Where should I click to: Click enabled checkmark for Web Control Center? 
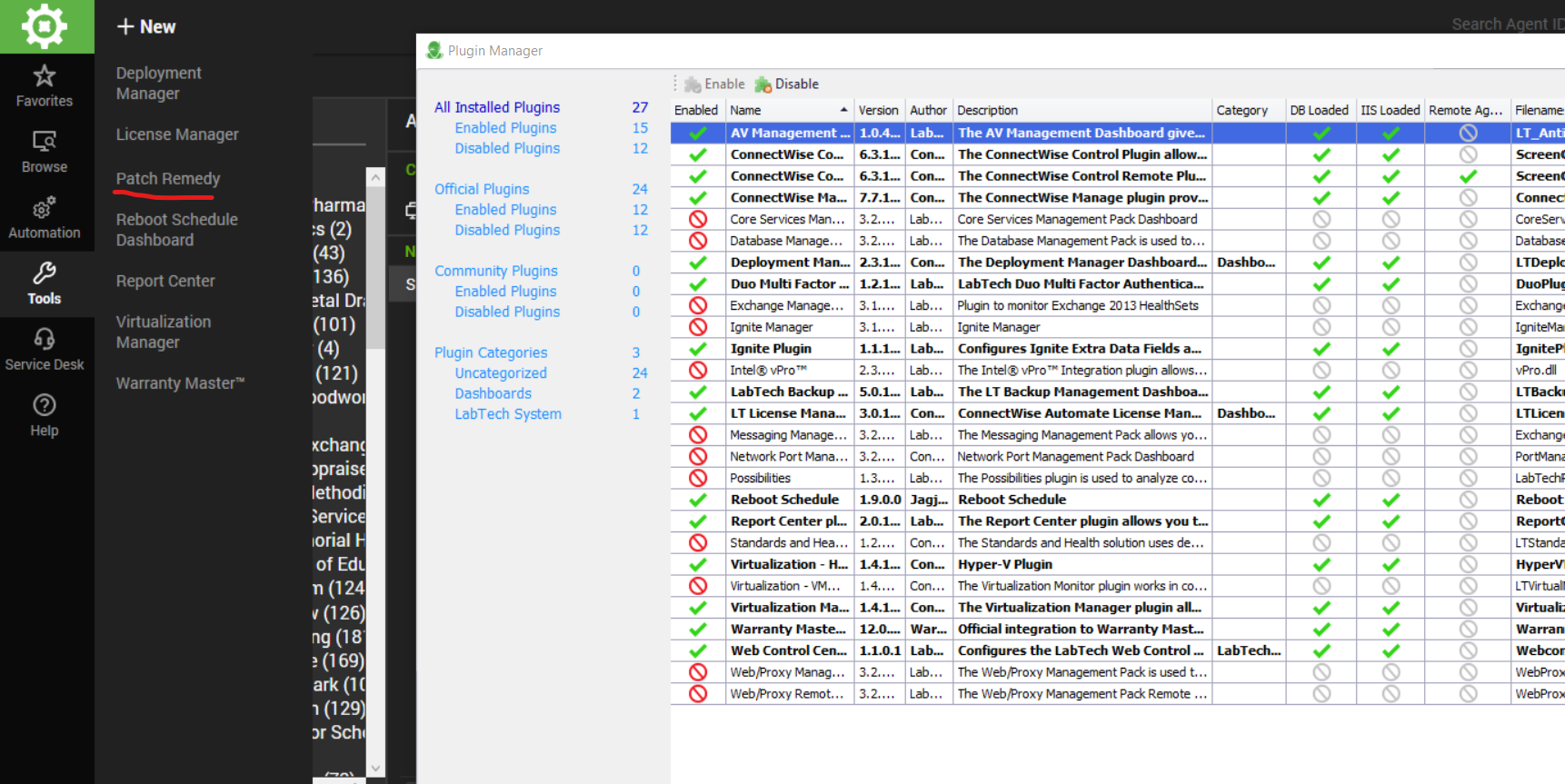pos(698,650)
